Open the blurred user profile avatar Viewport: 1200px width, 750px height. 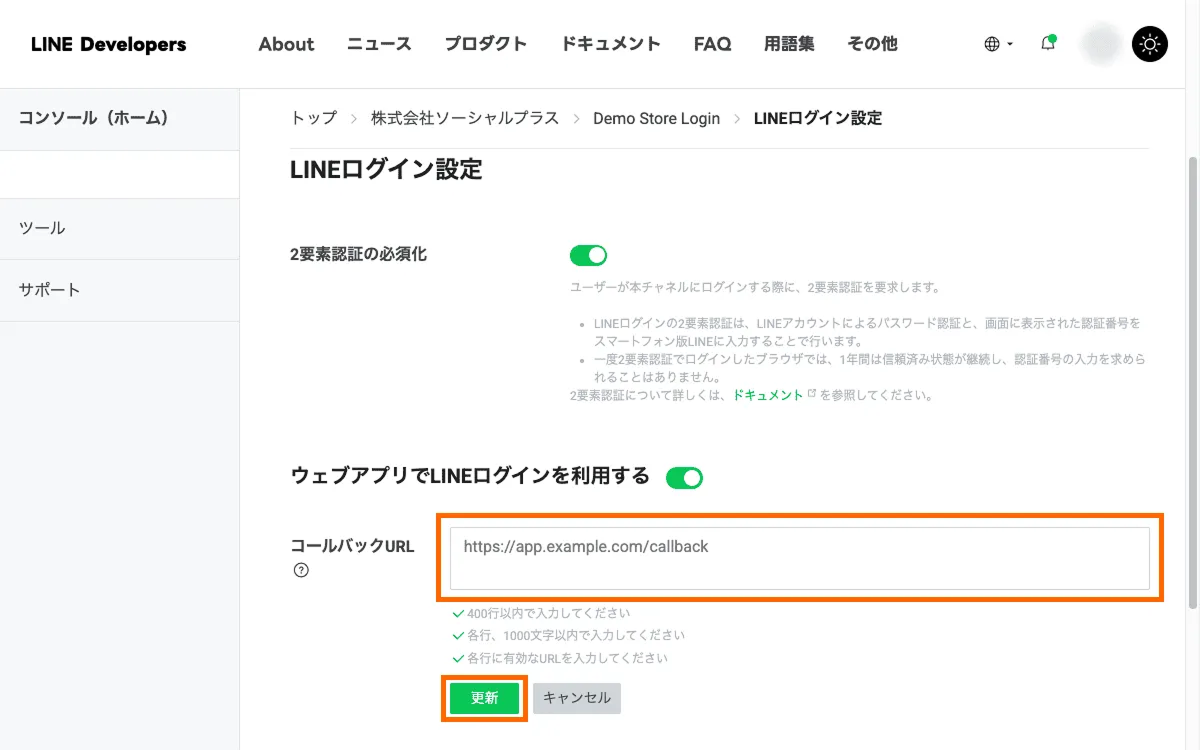tap(1103, 44)
